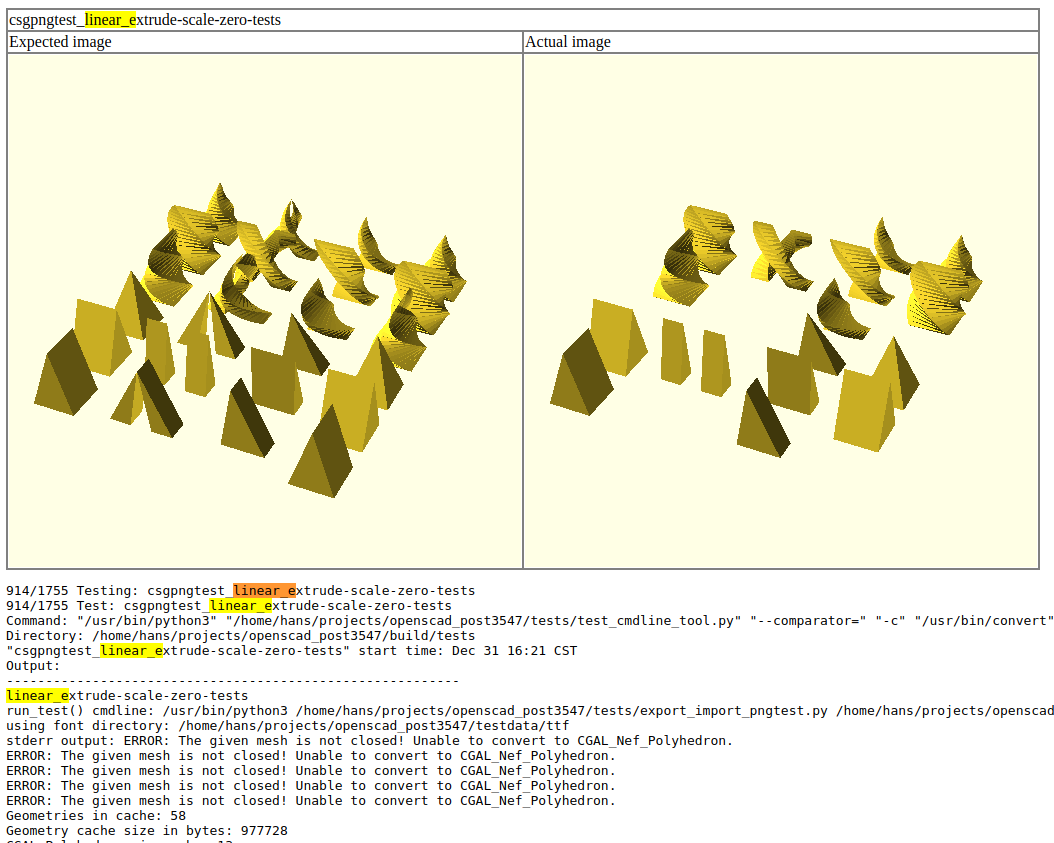The width and height of the screenshot is (1054, 843).
Task: Click the 'Command: "/usr/bin/python3"' log line
Action: [x=530, y=620]
